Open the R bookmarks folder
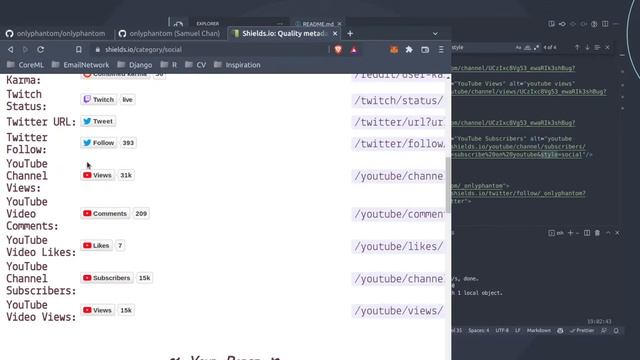This screenshot has height=360, width=640. [169, 65]
